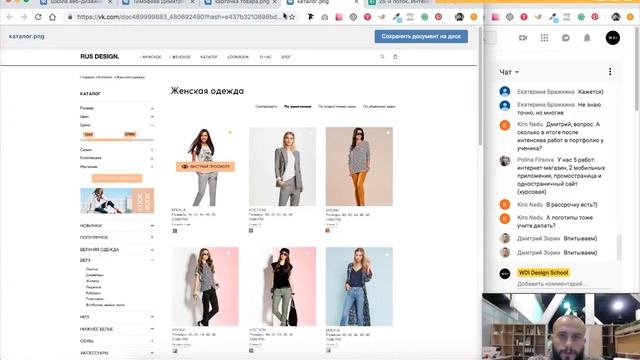Click the WDI Design School black avatar
This screenshot has width=640, height=360.
coord(505,273)
